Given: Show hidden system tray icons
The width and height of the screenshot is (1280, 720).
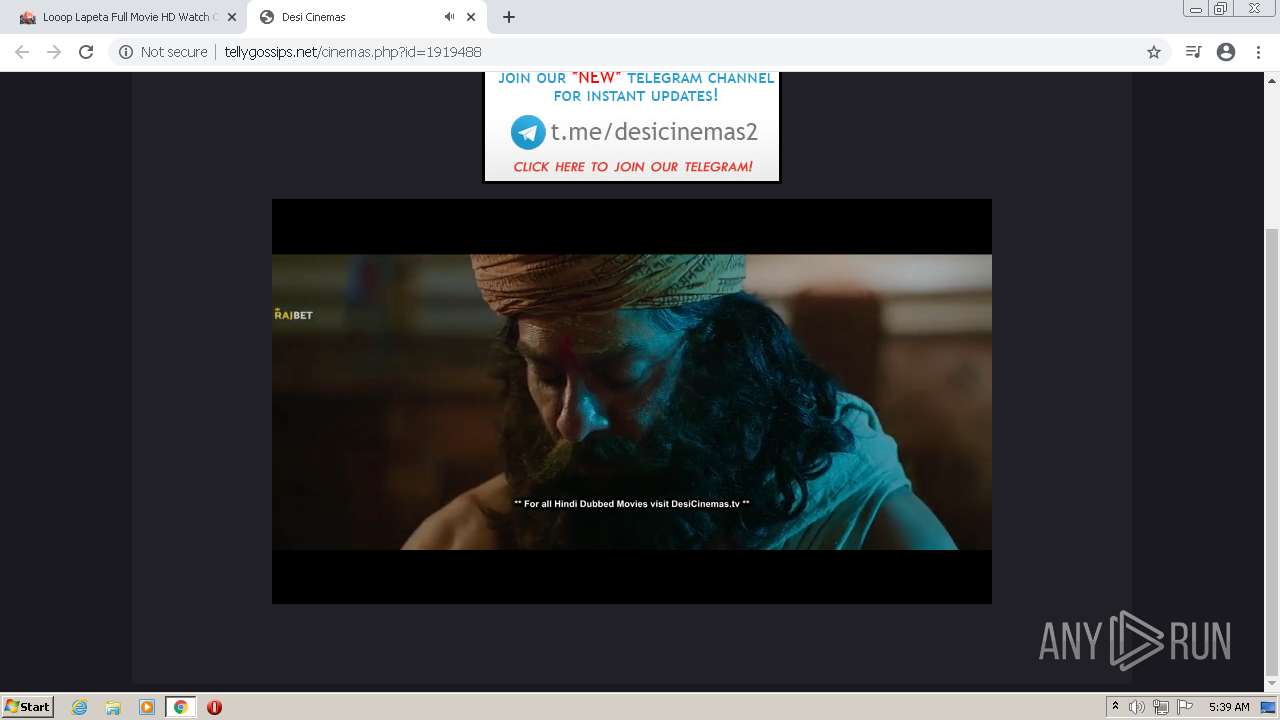Looking at the screenshot, I should click(x=1115, y=707).
